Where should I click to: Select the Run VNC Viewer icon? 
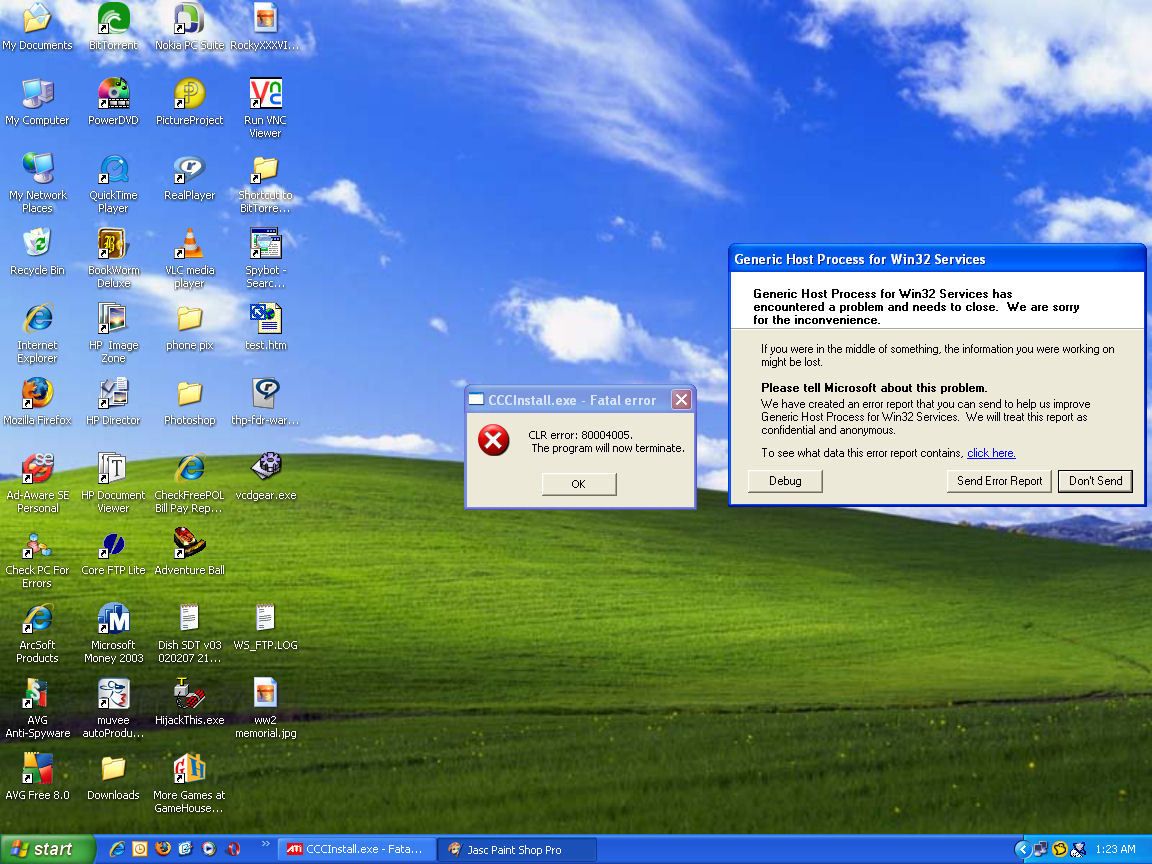point(265,108)
